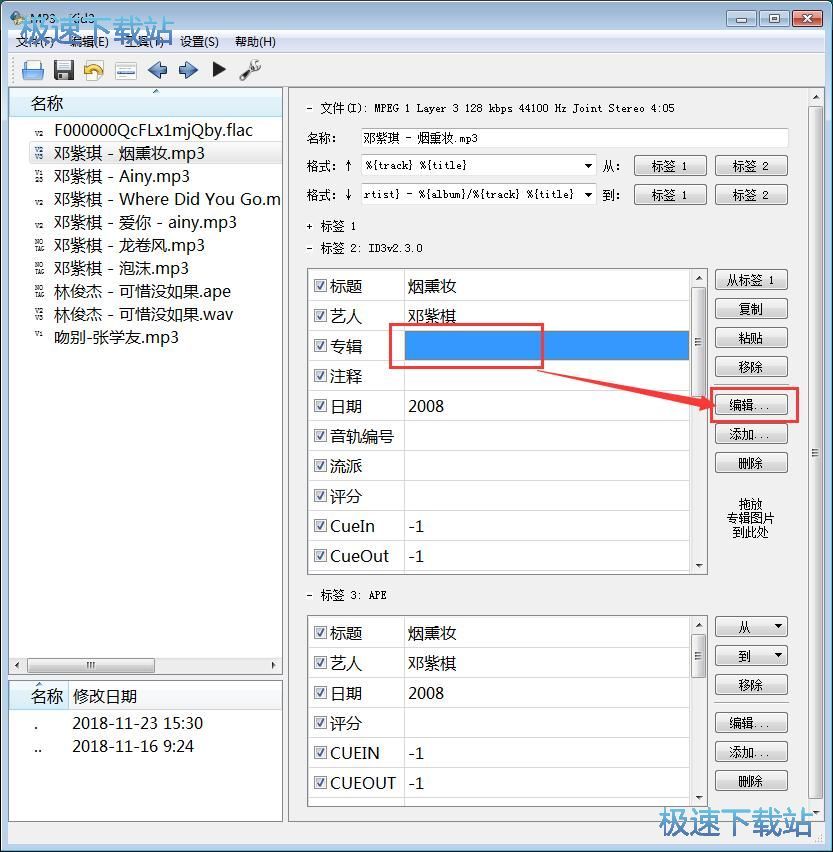Open the options dialog icon on toolbar

tap(126, 69)
